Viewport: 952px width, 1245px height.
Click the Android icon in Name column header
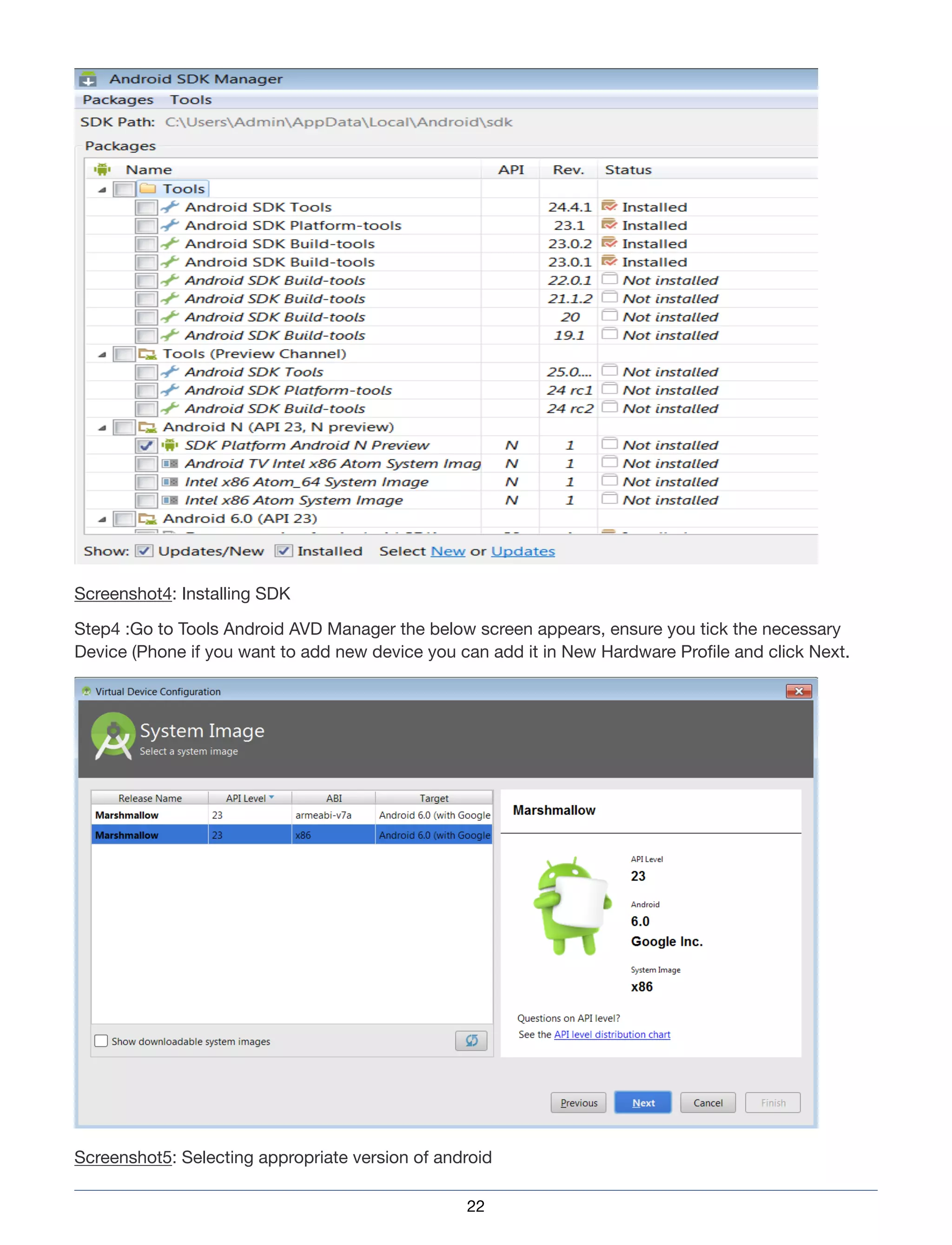pyautogui.click(x=103, y=169)
